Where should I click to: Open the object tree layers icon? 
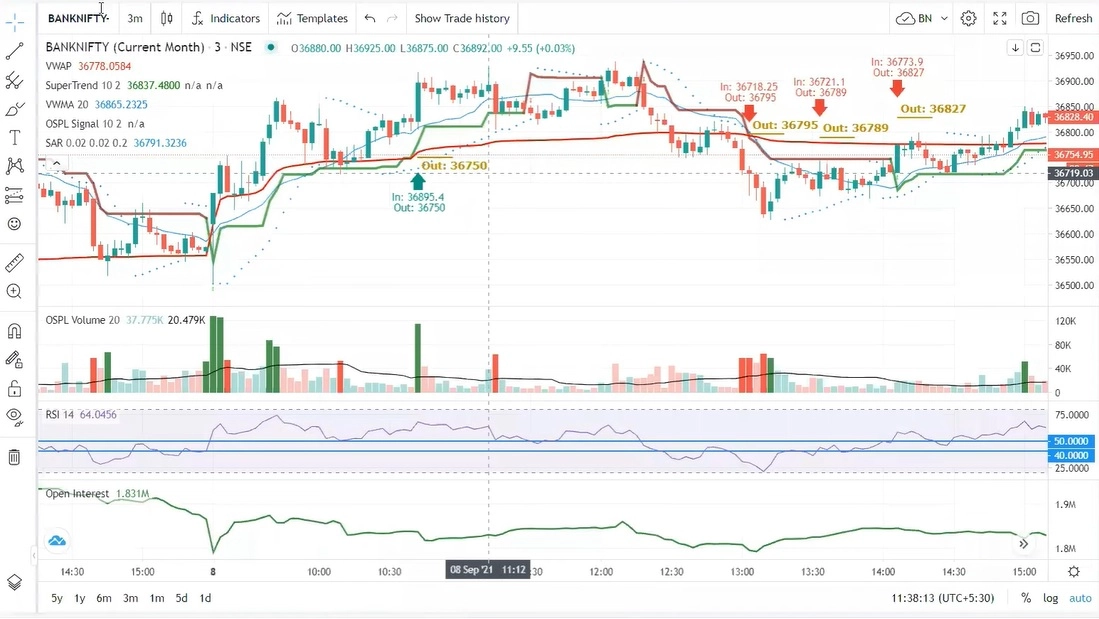coord(15,582)
